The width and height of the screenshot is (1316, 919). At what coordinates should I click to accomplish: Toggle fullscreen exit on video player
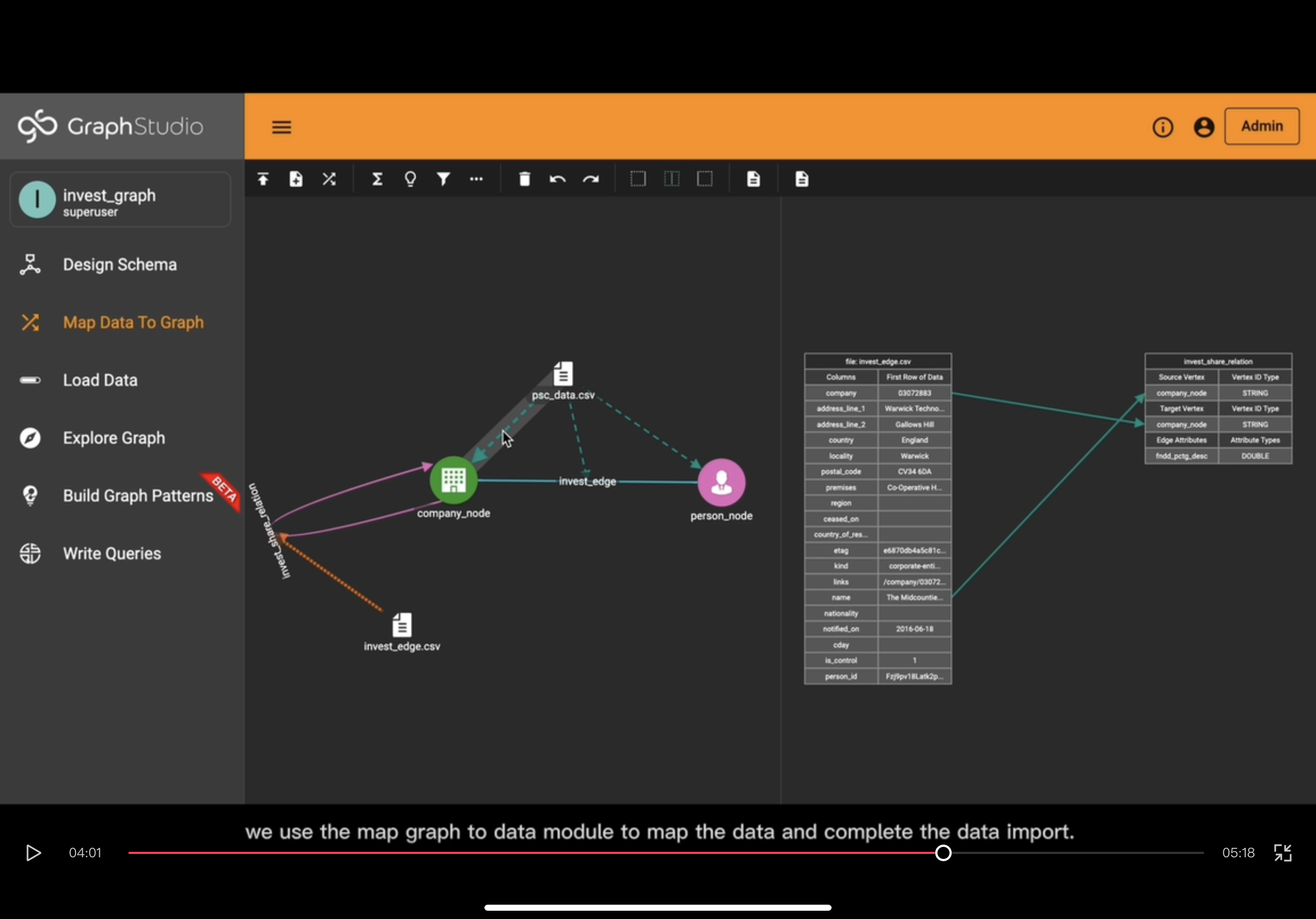pos(1282,852)
